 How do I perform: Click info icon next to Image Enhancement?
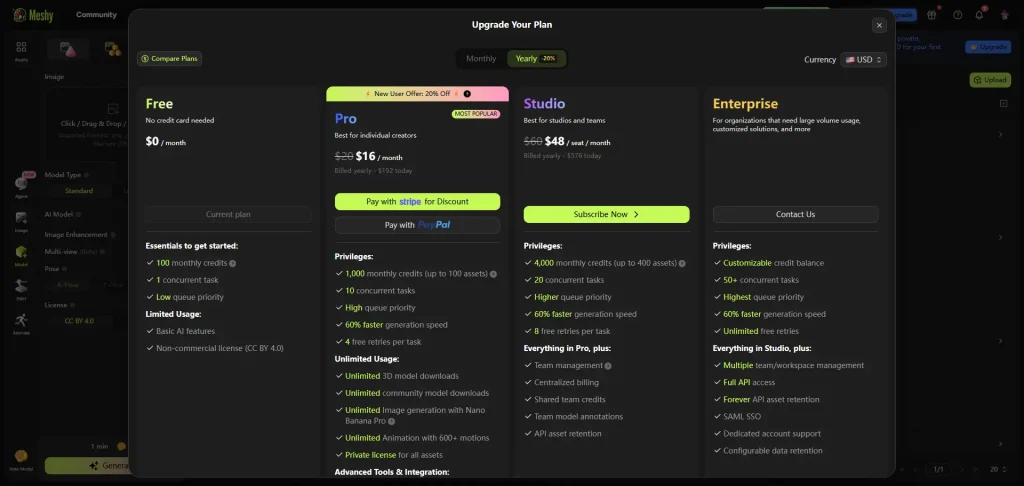(x=113, y=235)
